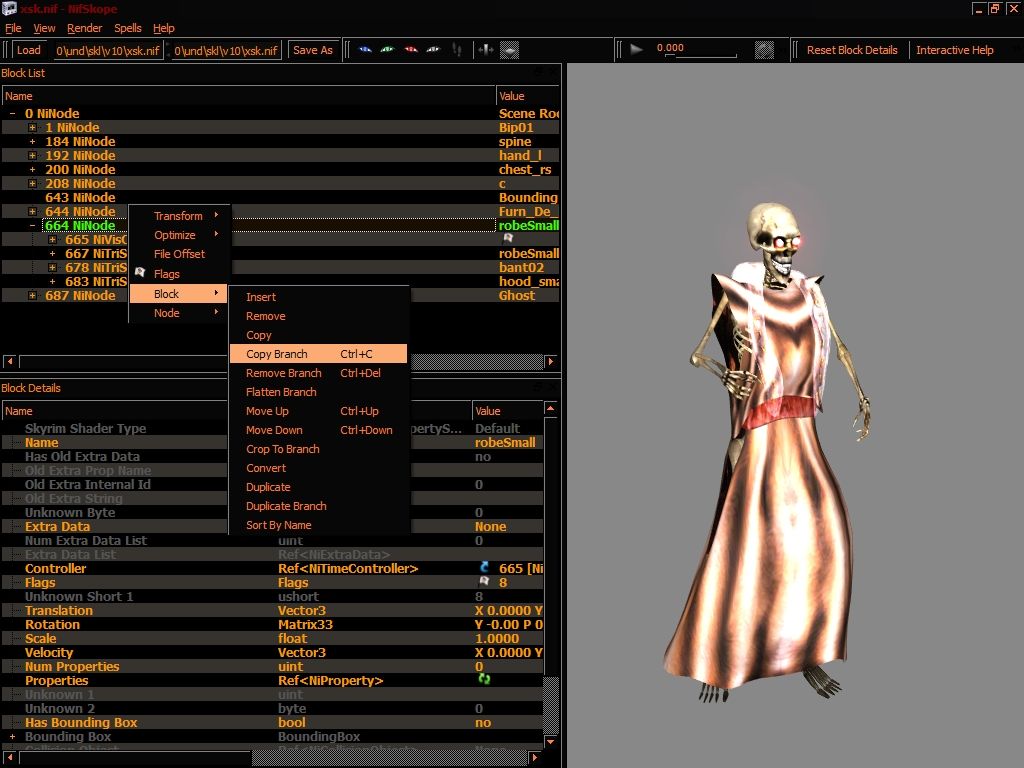Toggle the animation loop icon

pos(764,50)
